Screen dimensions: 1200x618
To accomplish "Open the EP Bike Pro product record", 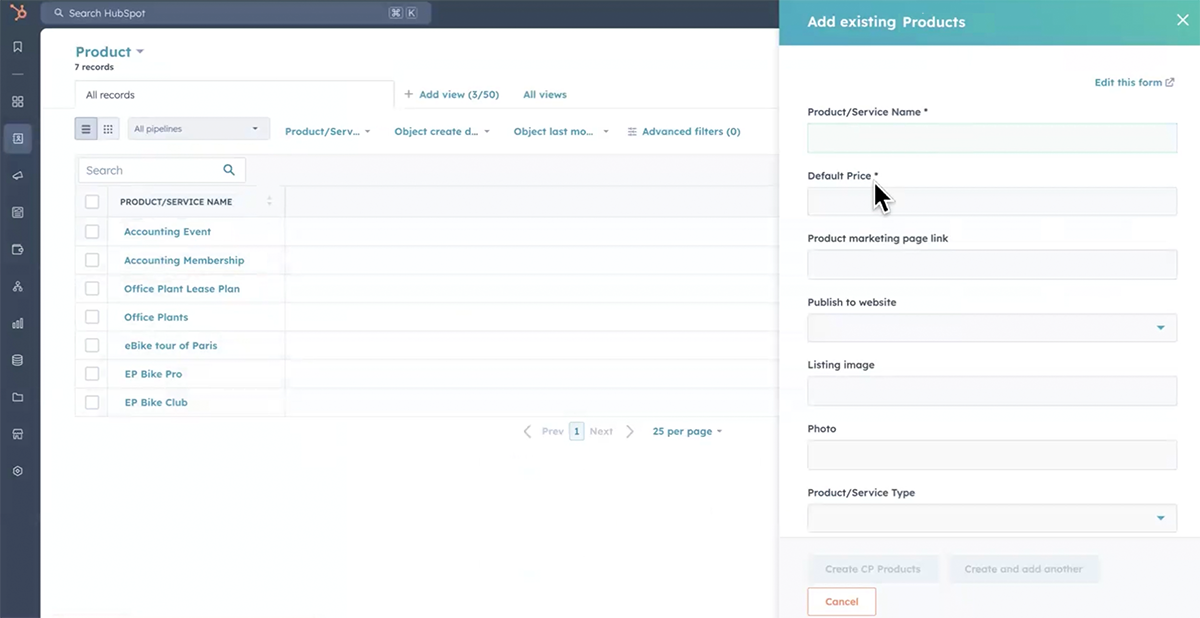I will click(x=153, y=374).
